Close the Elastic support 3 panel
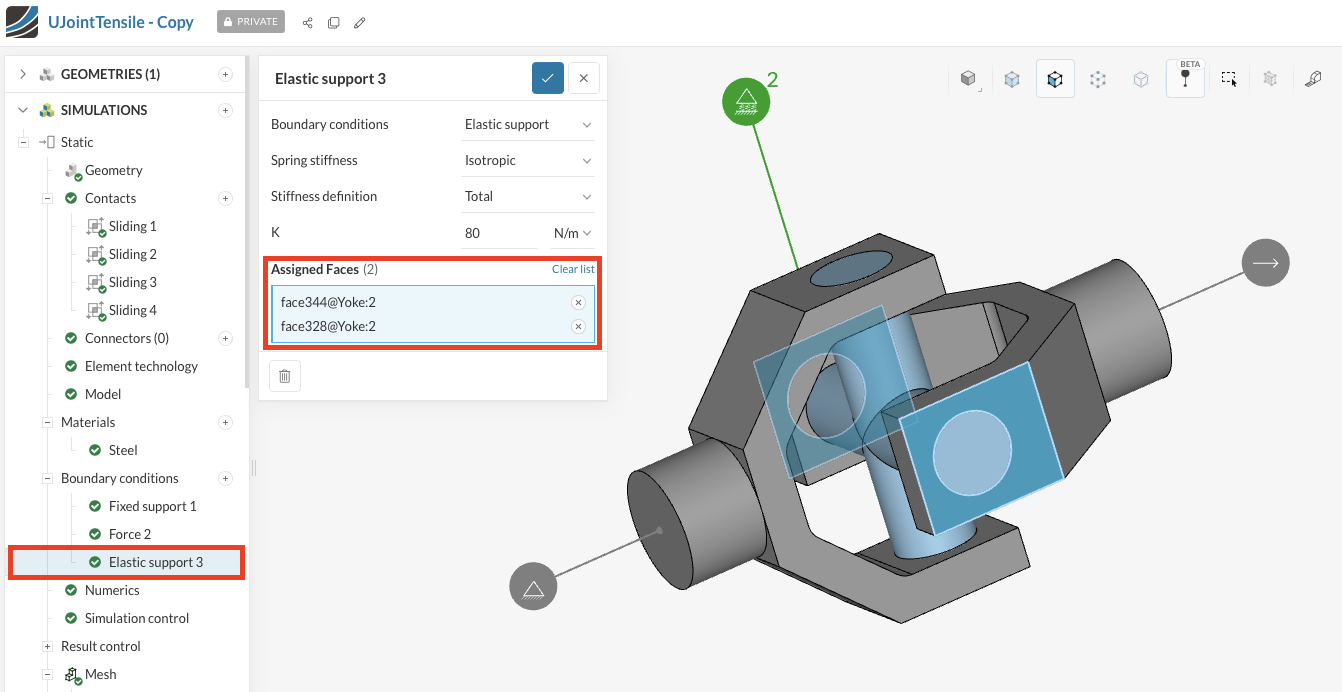The image size is (1342, 692). point(583,78)
